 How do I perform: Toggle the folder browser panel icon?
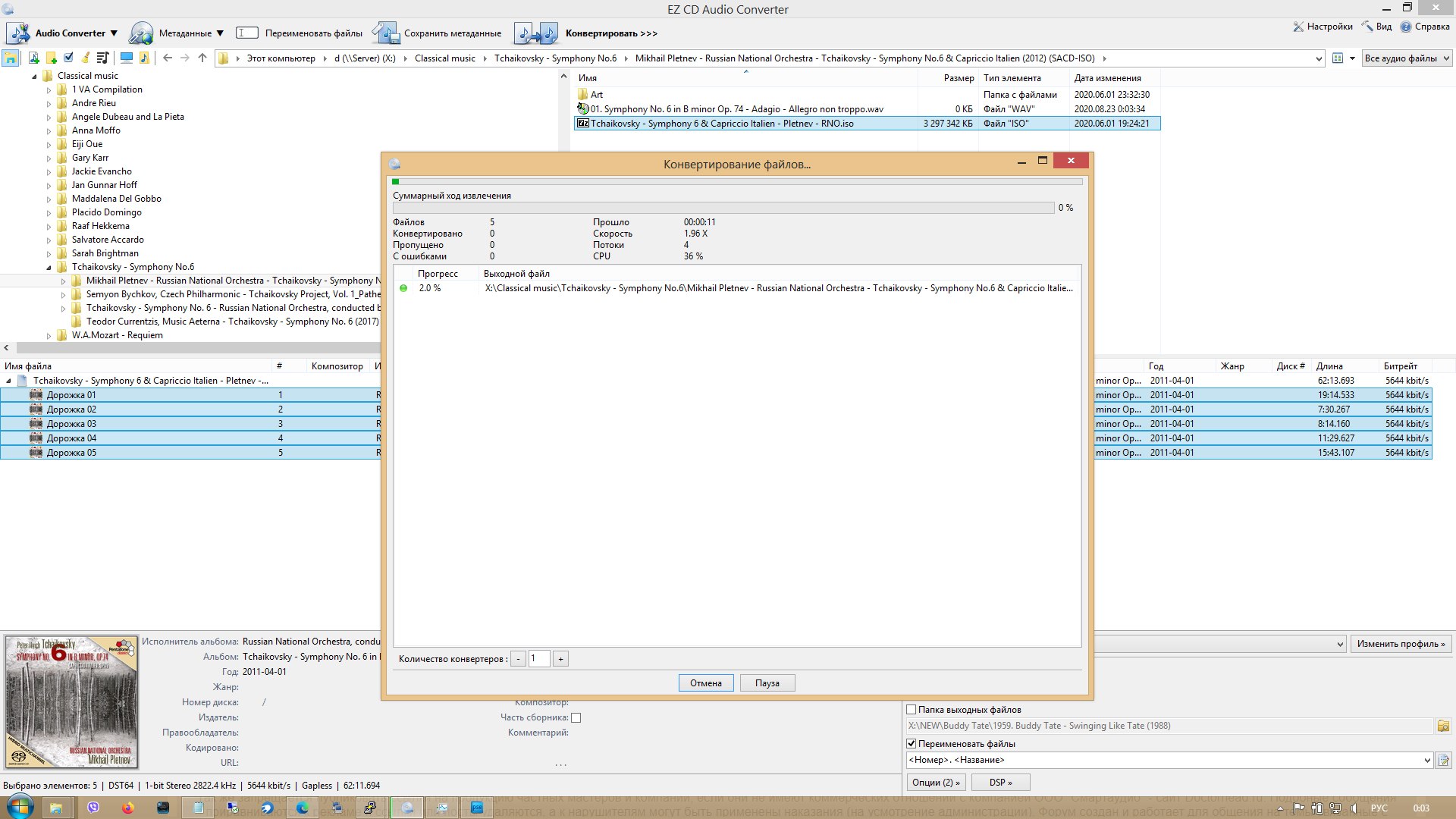(x=11, y=58)
